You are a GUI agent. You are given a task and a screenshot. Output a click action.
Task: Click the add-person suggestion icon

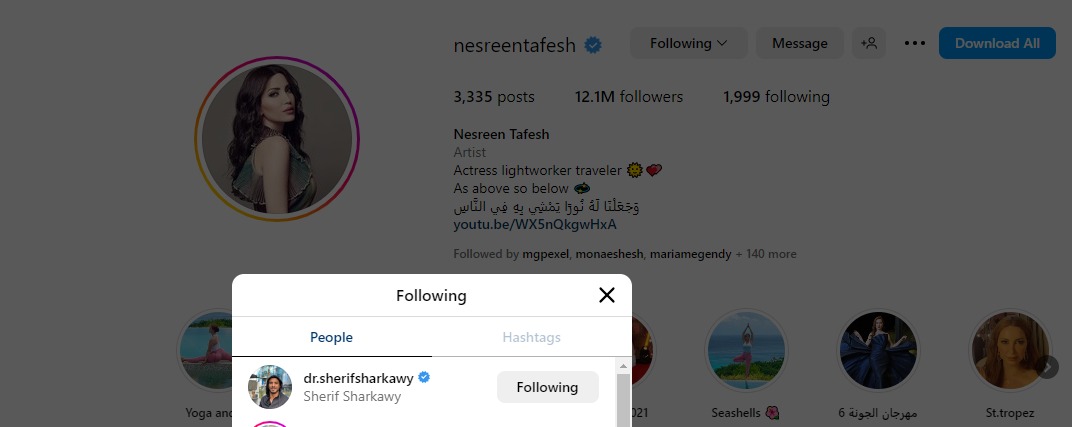868,43
